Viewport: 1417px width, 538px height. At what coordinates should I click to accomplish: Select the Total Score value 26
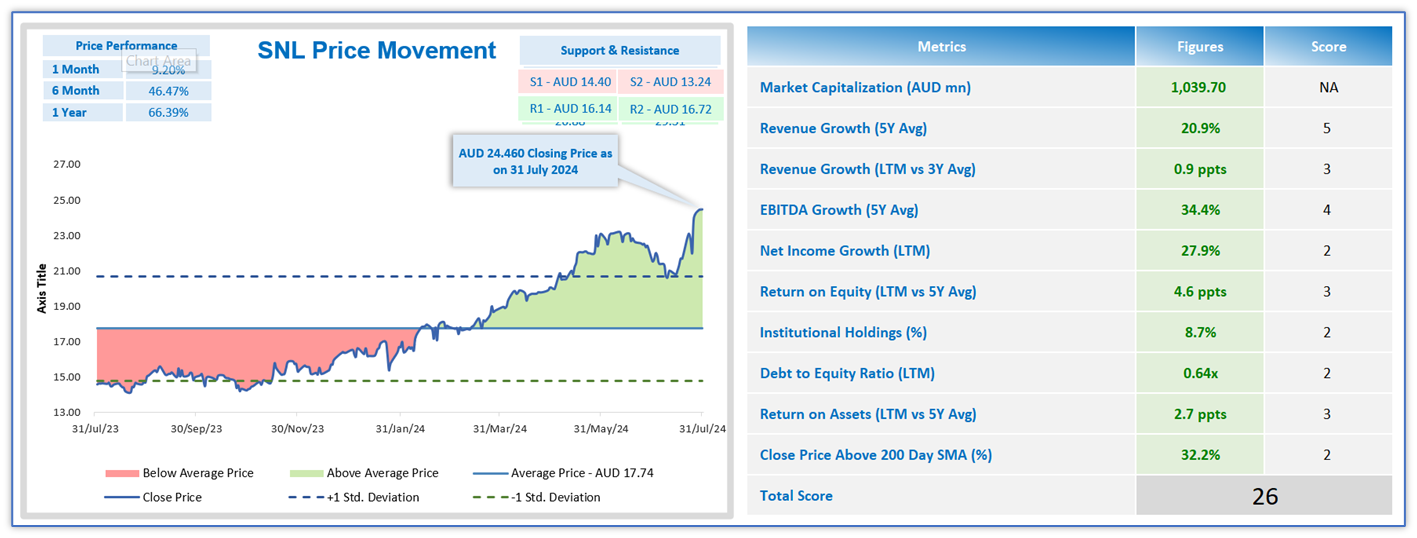[x=1264, y=496]
